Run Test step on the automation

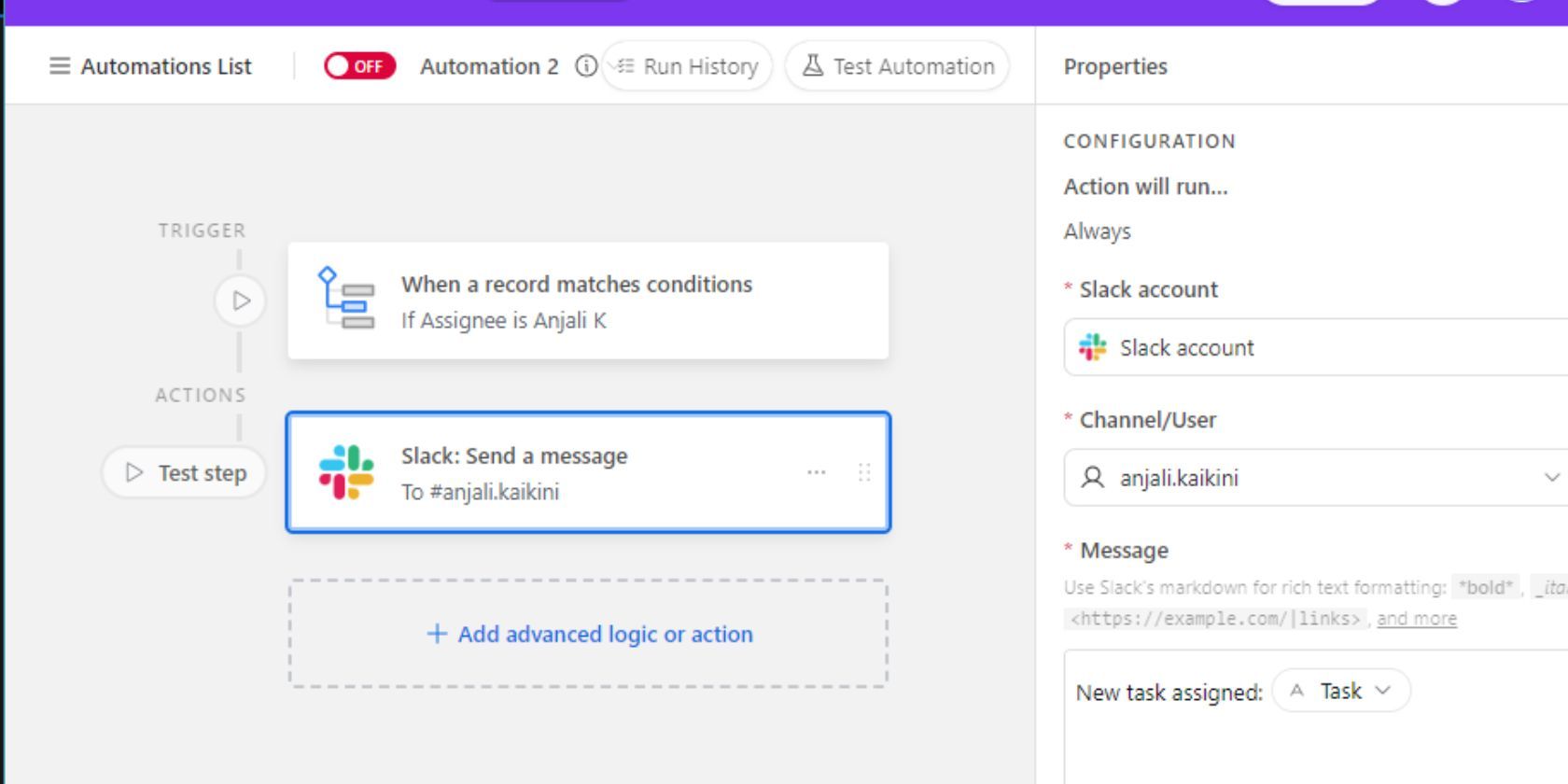183,472
